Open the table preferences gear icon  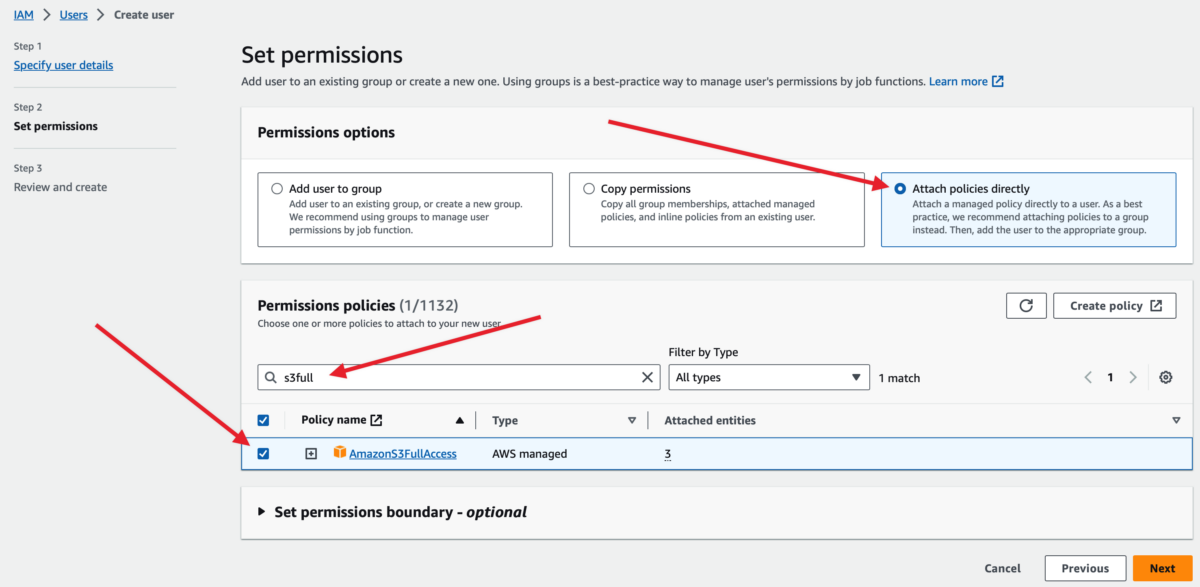coord(1165,377)
